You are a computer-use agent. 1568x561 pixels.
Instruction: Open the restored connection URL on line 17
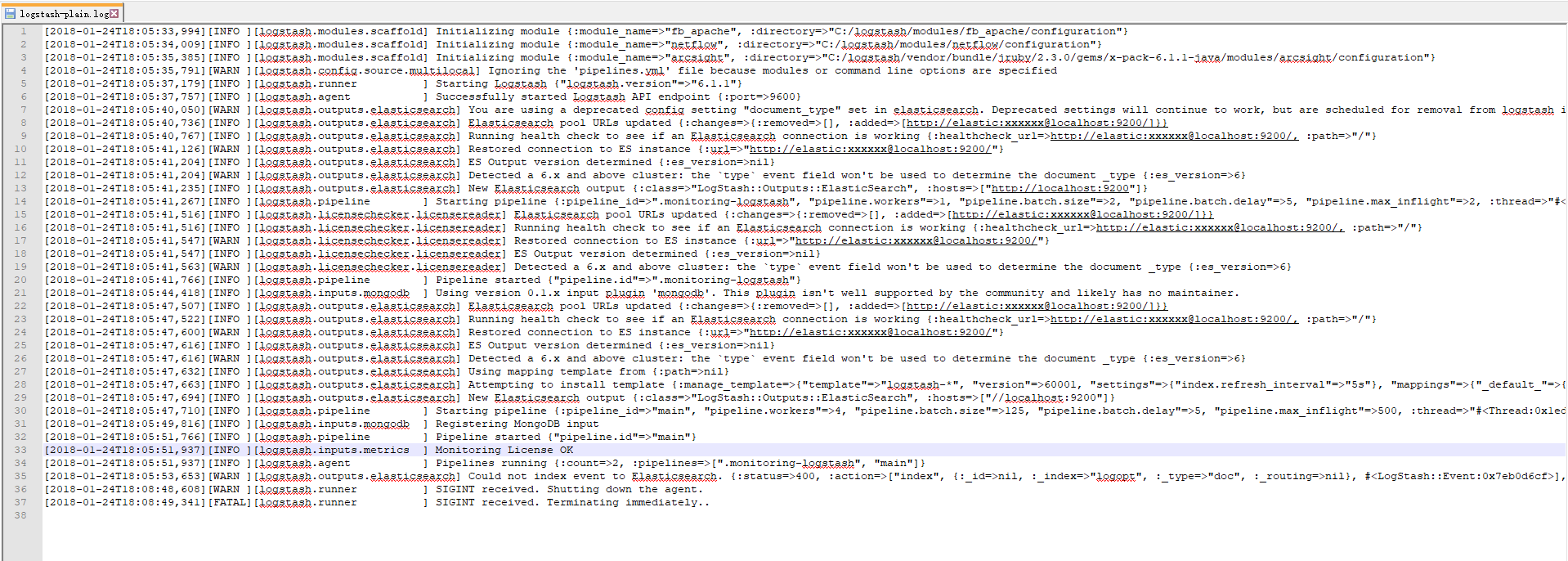click(x=916, y=240)
